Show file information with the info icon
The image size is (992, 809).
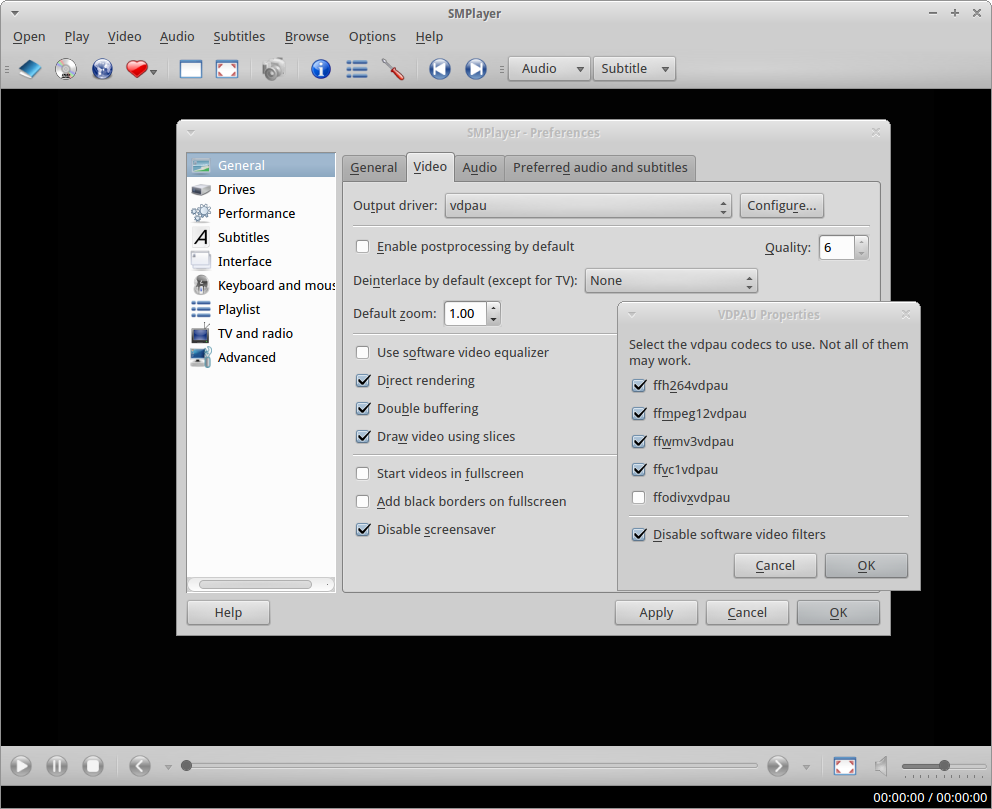[321, 69]
